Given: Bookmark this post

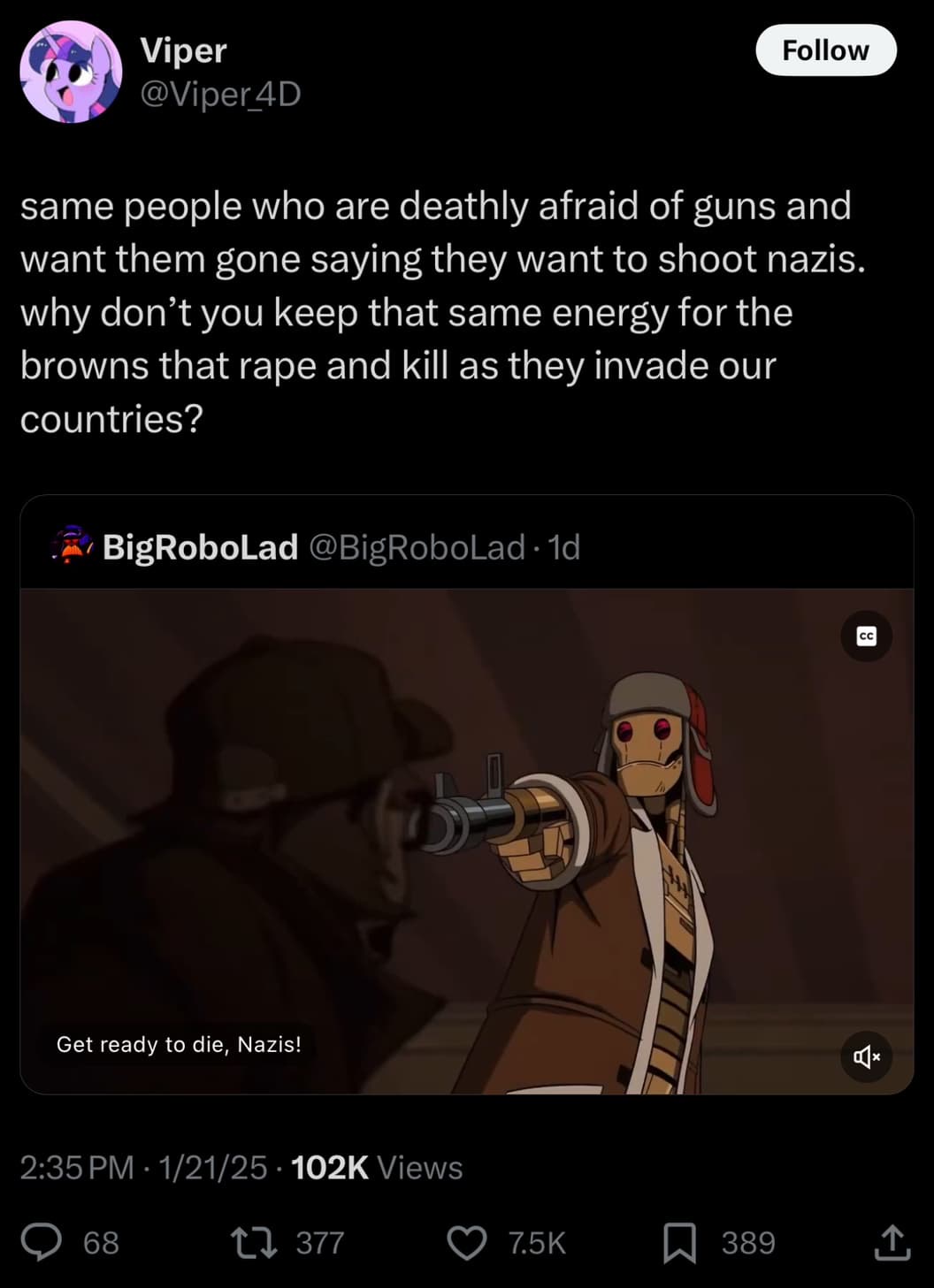Looking at the screenshot, I should 679,1242.
